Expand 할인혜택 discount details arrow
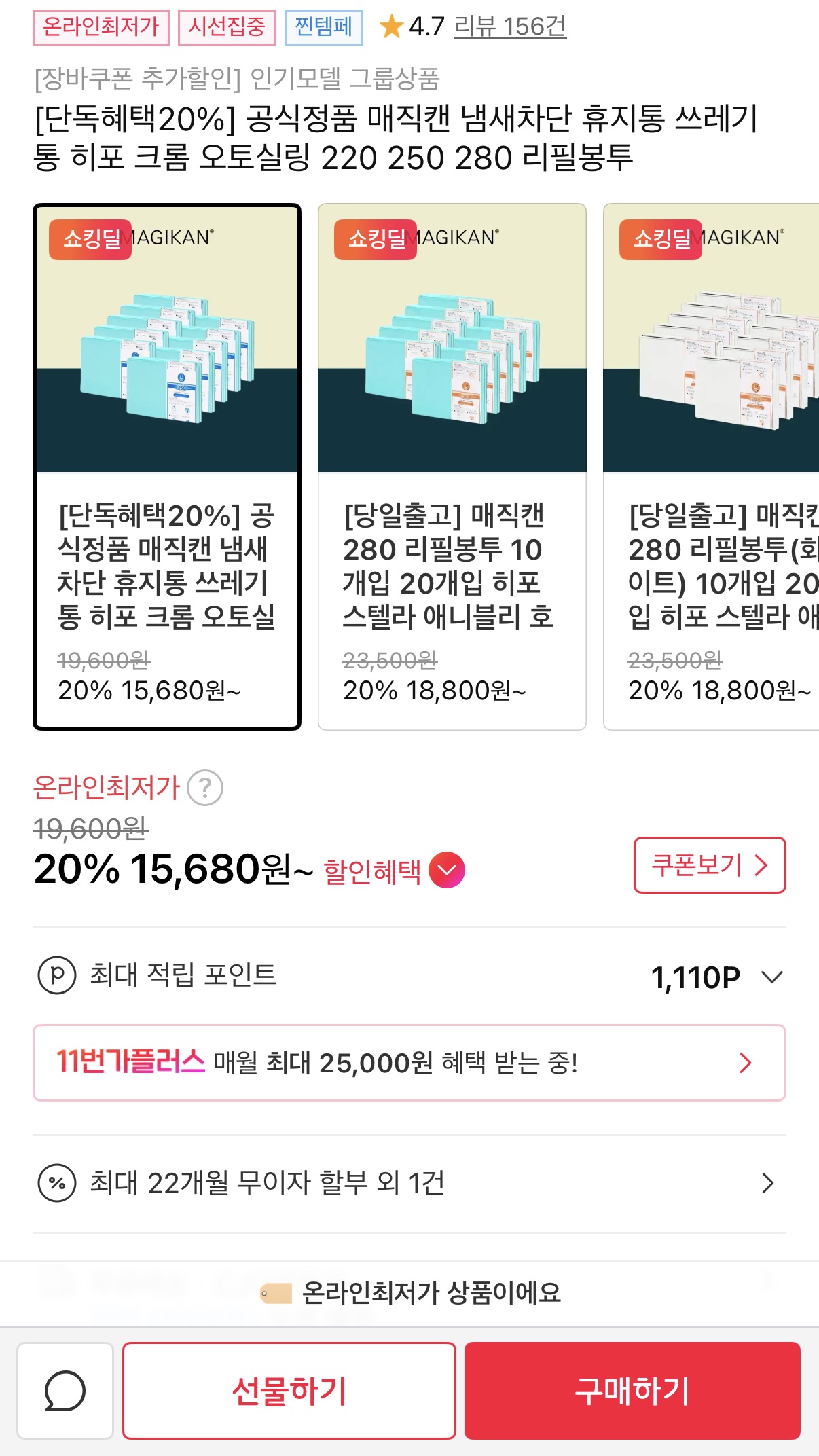The image size is (819, 1456). tap(447, 870)
